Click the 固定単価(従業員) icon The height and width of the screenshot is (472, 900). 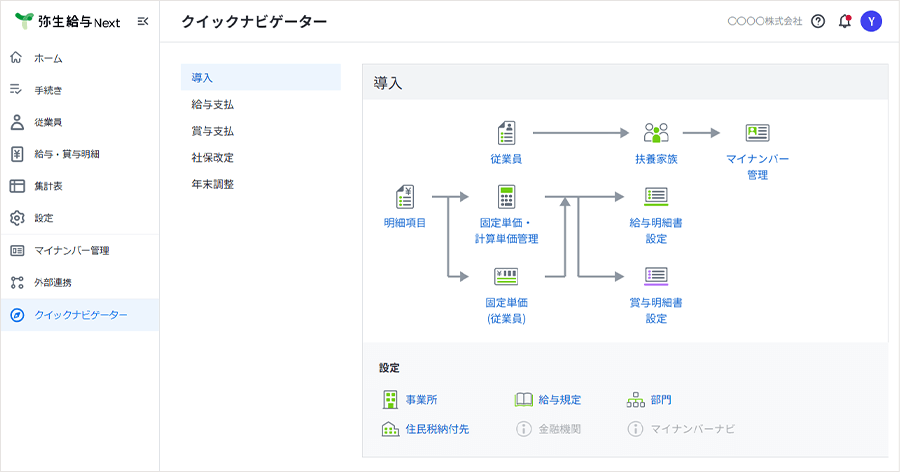(x=506, y=276)
